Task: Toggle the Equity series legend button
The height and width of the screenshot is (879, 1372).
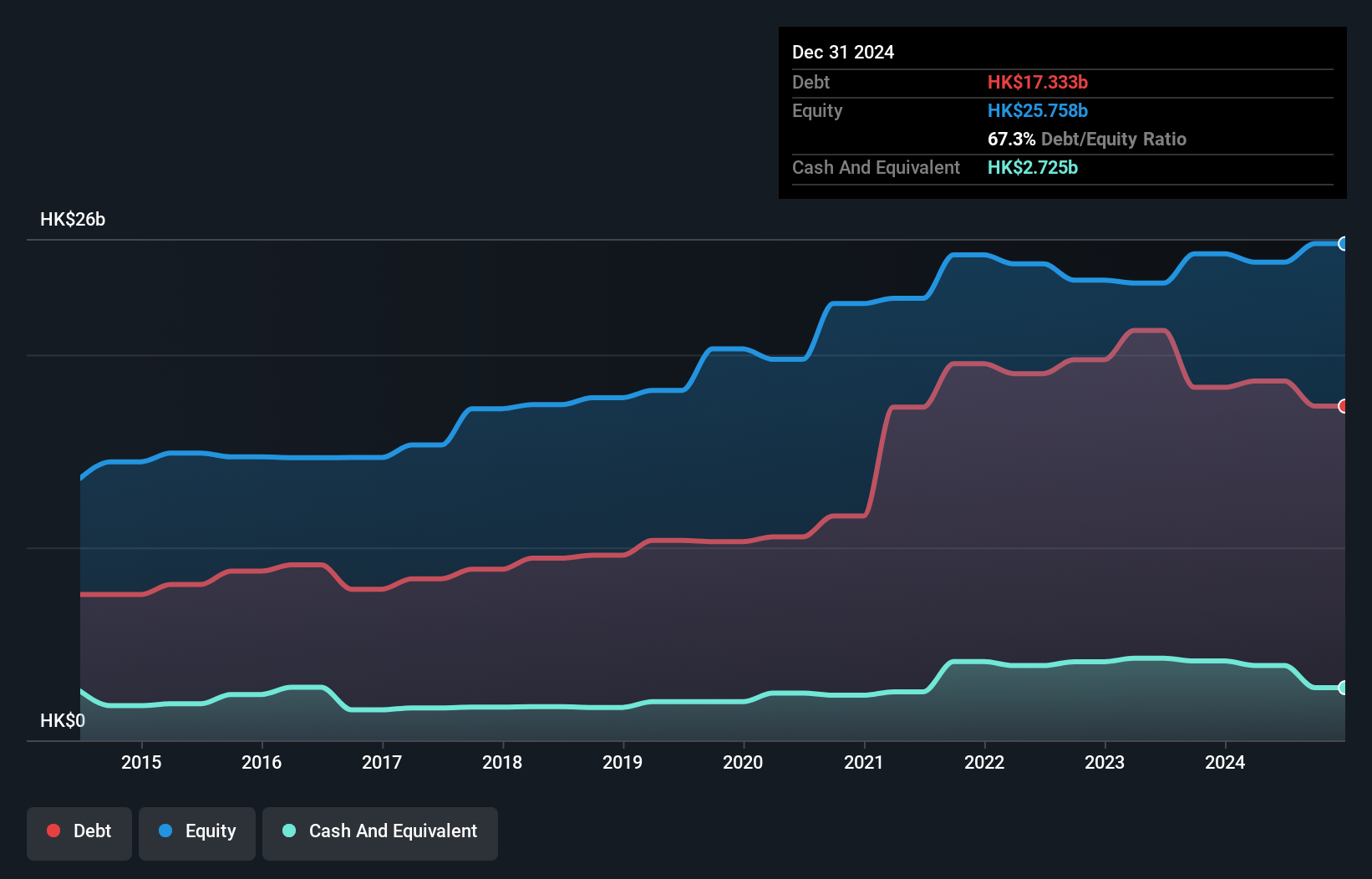Action: pos(197,833)
